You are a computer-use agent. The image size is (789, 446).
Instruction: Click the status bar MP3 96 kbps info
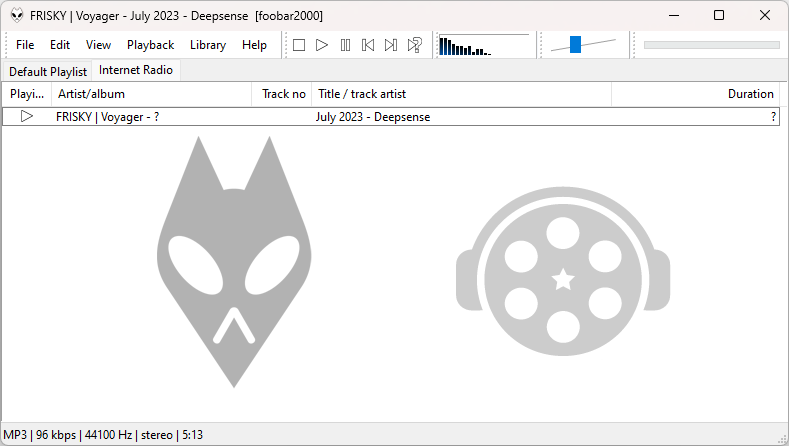(103, 435)
